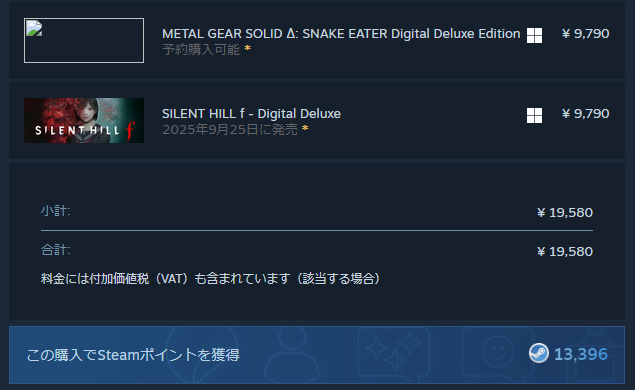
Task: Open the SILENT HILL f cover thumbnail
Action: coord(84,120)
